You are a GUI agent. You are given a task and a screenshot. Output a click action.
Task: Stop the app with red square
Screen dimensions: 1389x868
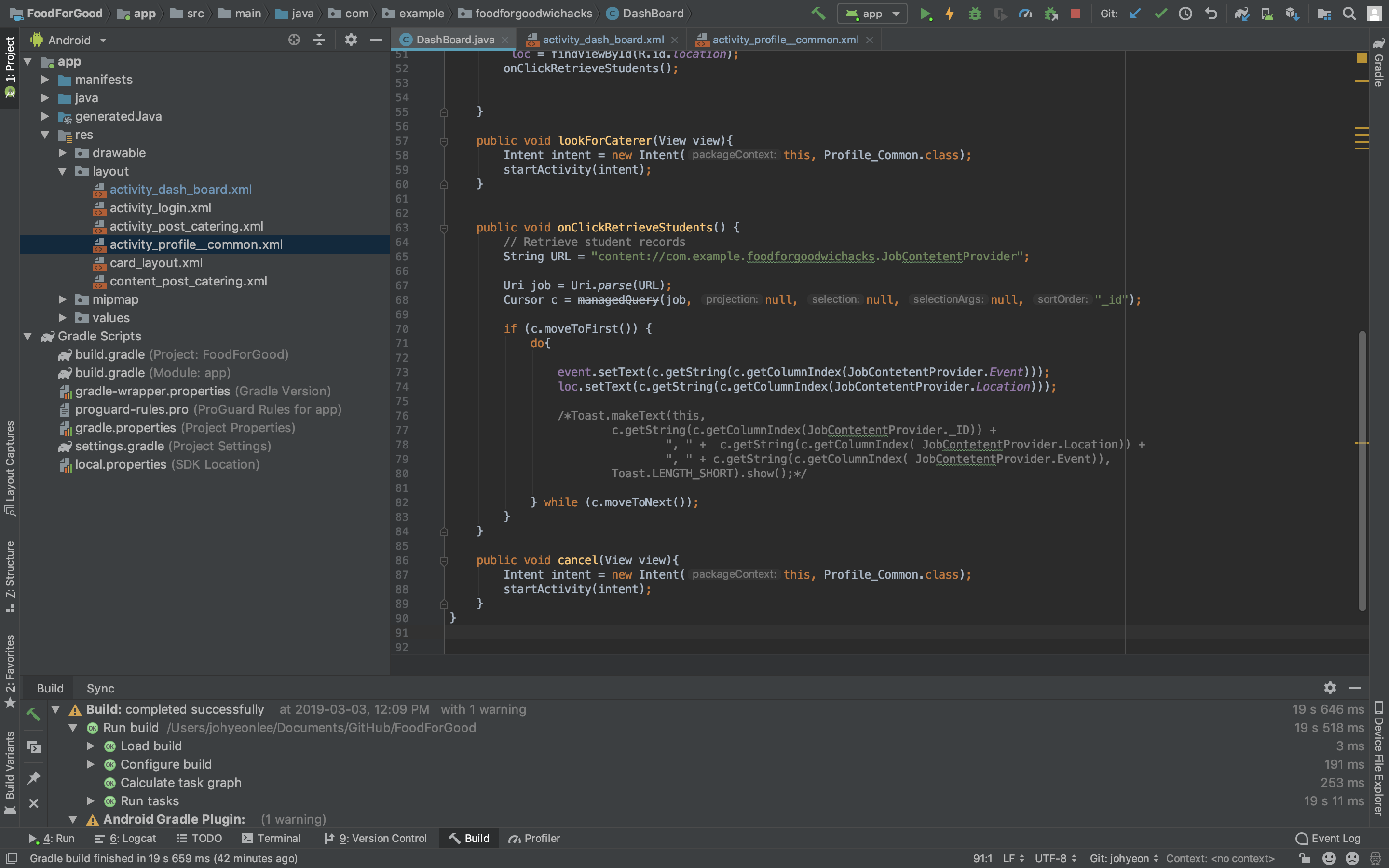click(x=1075, y=14)
